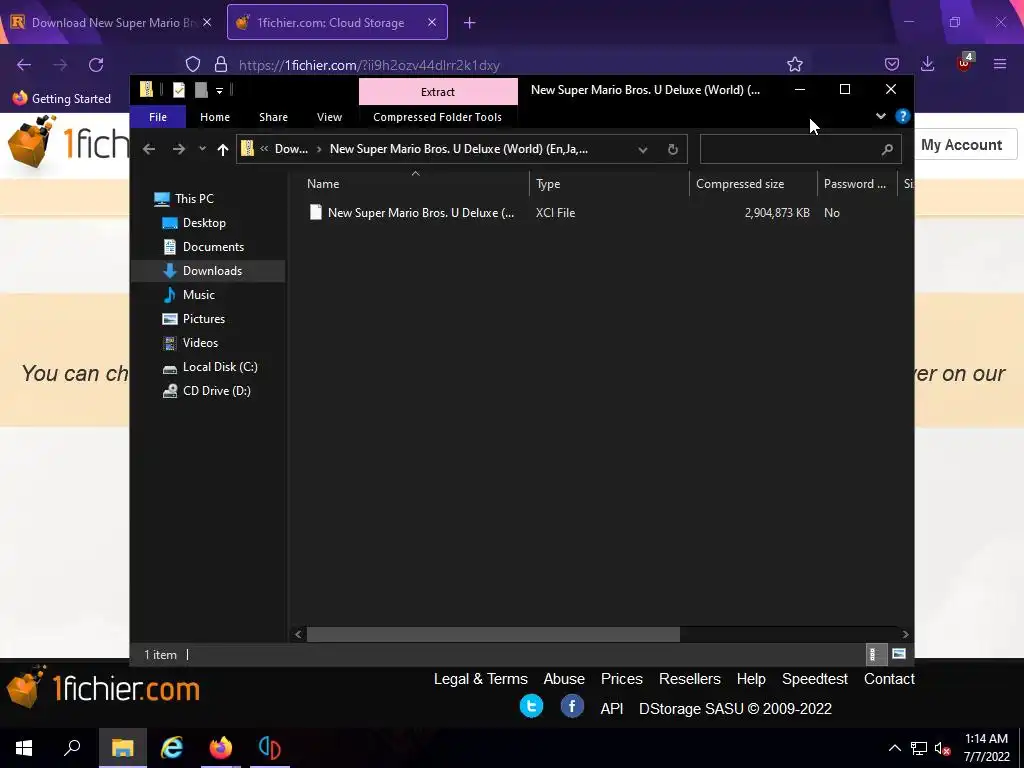Expand the ribbon with the chevron
The image size is (1024, 768).
880,116
